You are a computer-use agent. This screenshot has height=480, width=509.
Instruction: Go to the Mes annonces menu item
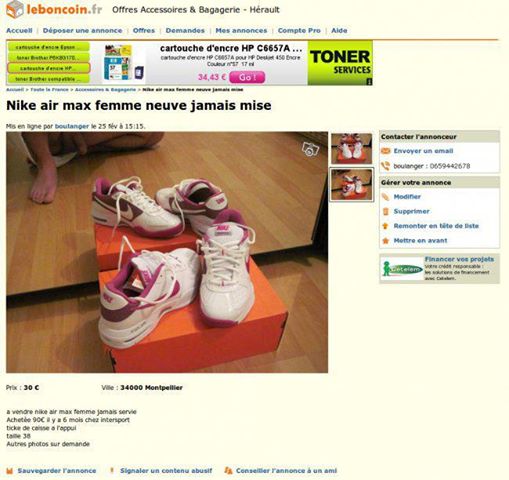pos(241,30)
